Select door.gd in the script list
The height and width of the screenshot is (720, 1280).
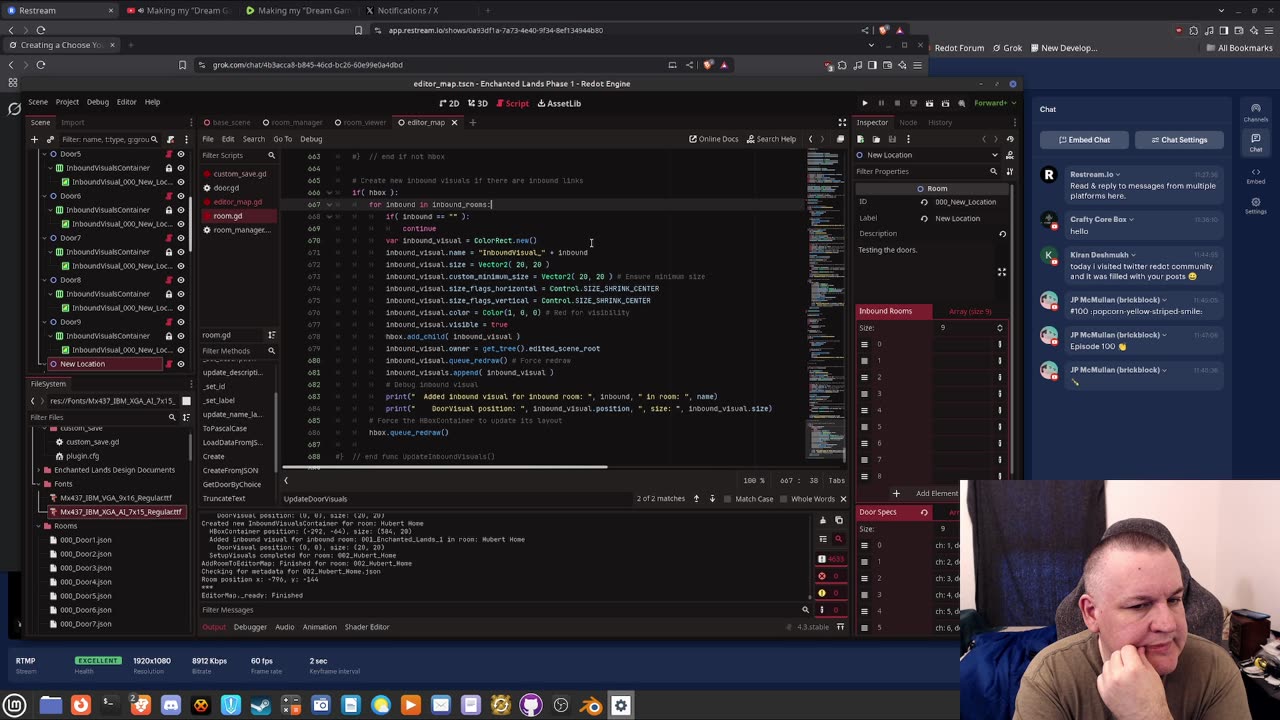tap(226, 188)
